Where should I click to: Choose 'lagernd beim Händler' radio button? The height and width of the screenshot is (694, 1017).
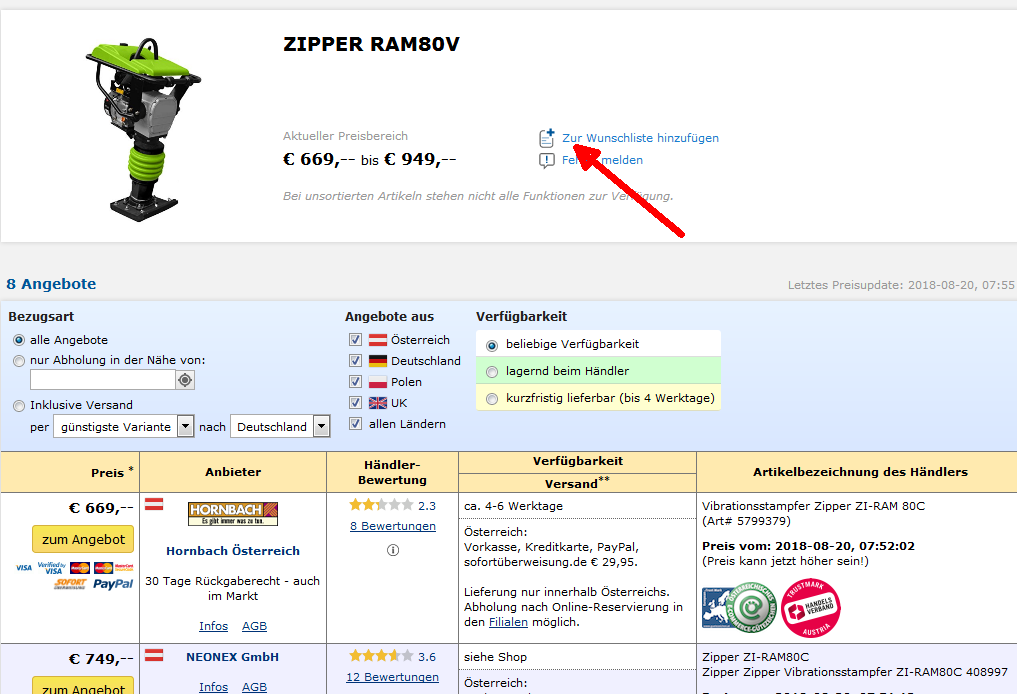(x=492, y=372)
